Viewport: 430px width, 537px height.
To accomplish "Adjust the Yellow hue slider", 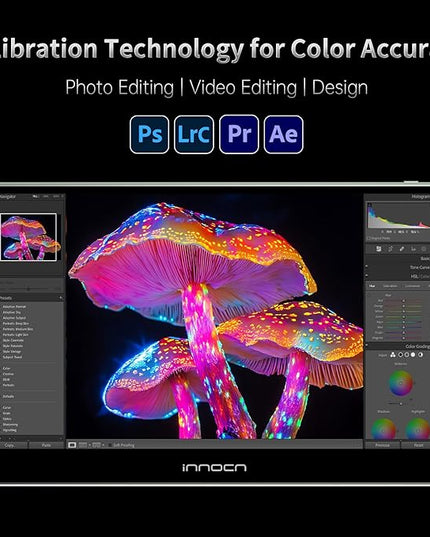I will point(404,311).
